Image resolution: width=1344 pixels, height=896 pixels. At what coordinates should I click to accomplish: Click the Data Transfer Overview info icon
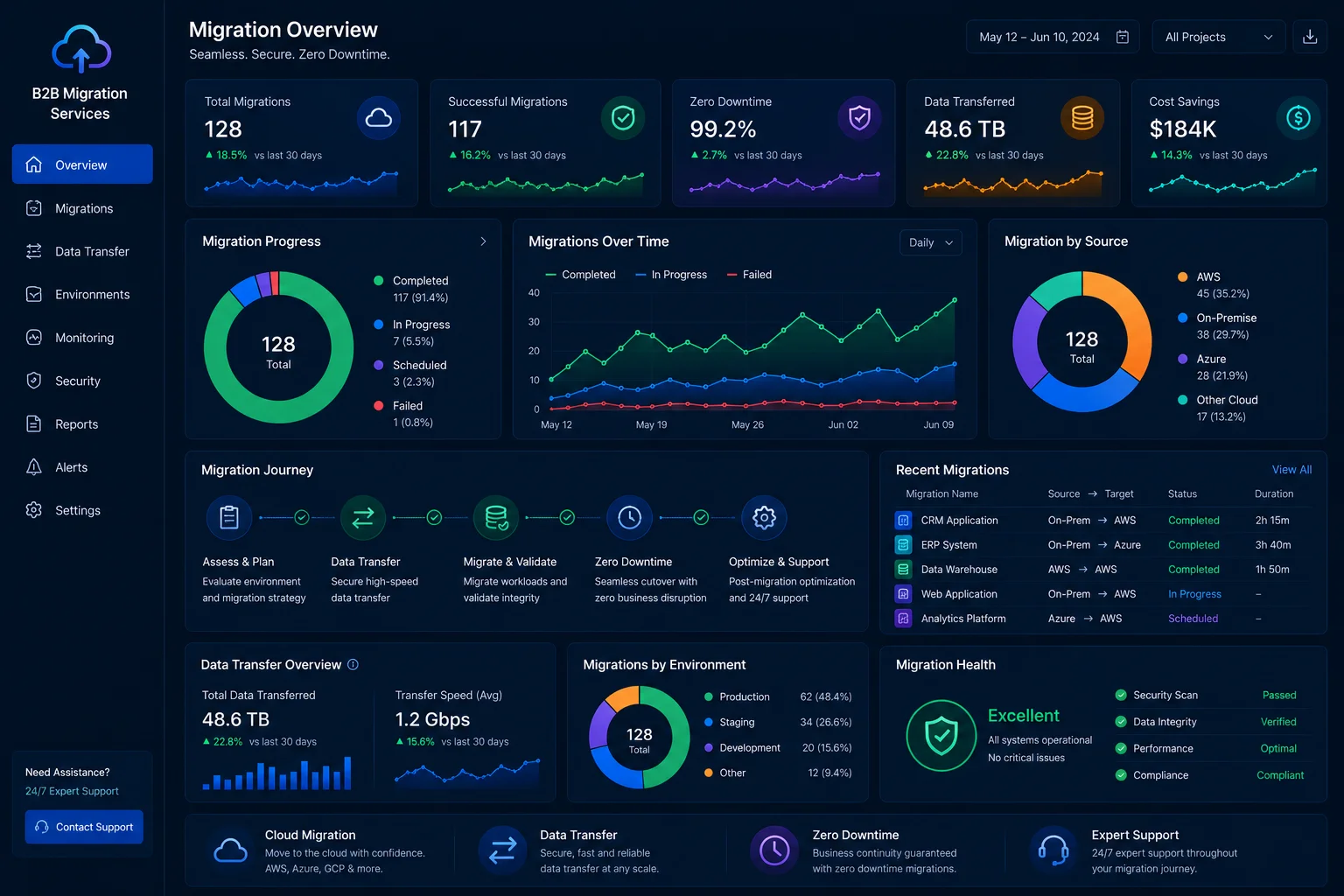[x=353, y=665]
